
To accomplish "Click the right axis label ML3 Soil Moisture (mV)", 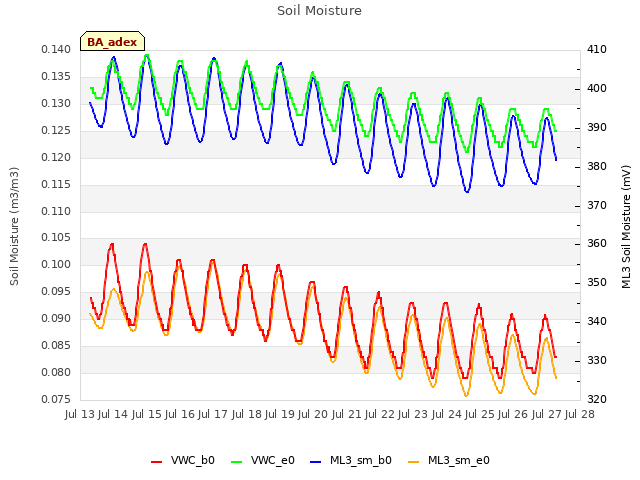I will pos(626,227).
